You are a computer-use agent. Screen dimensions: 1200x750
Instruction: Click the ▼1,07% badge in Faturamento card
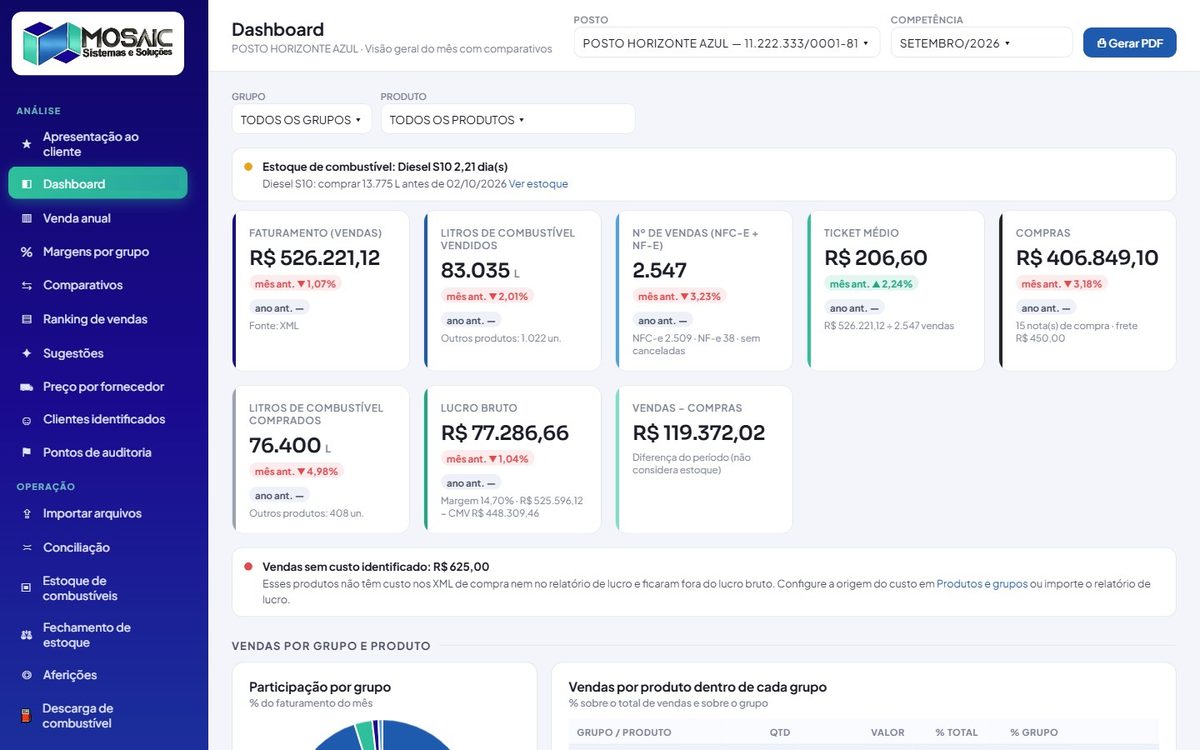coord(295,284)
